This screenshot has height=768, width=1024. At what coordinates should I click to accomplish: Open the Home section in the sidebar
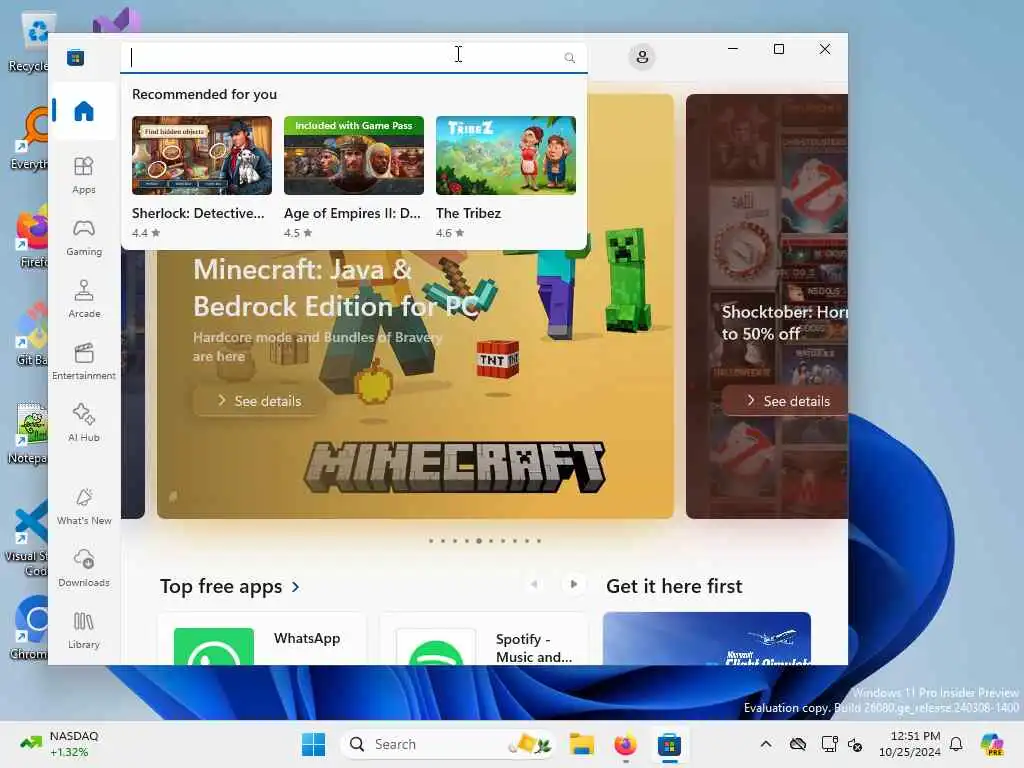point(84,111)
